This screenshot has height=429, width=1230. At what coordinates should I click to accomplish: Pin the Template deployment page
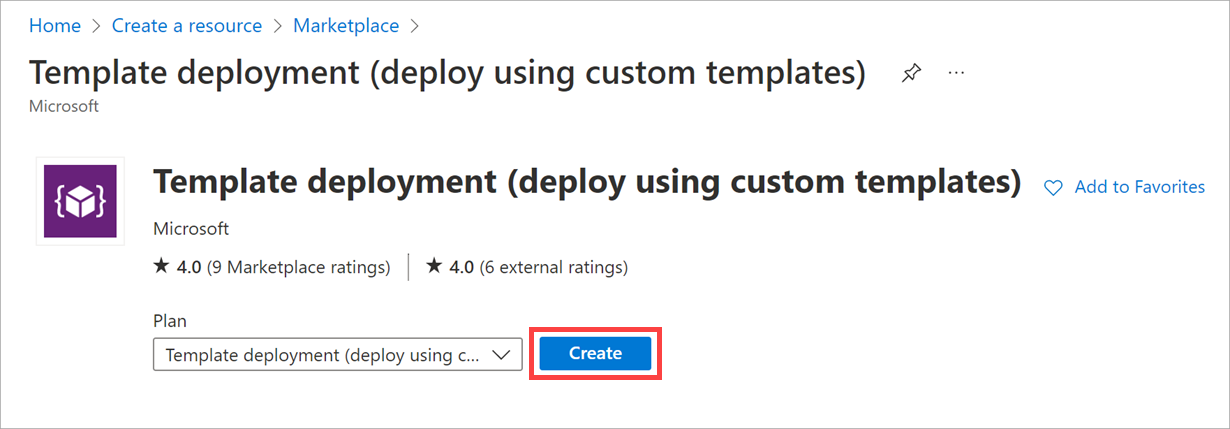[911, 74]
